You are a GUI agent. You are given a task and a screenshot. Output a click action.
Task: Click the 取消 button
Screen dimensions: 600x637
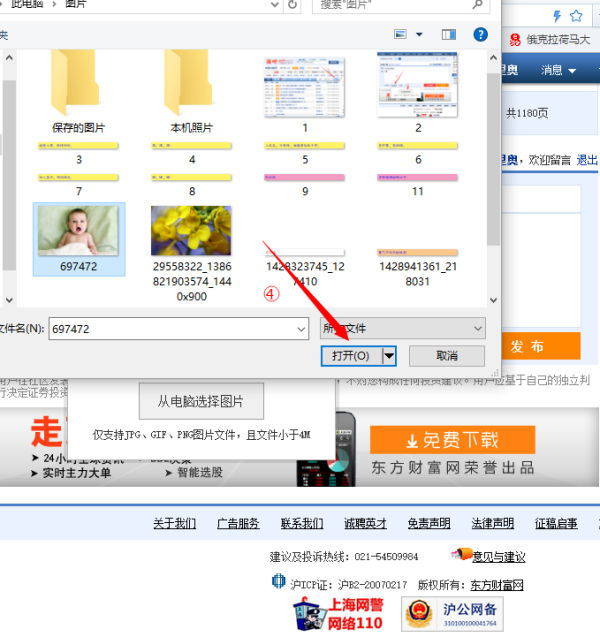click(446, 356)
